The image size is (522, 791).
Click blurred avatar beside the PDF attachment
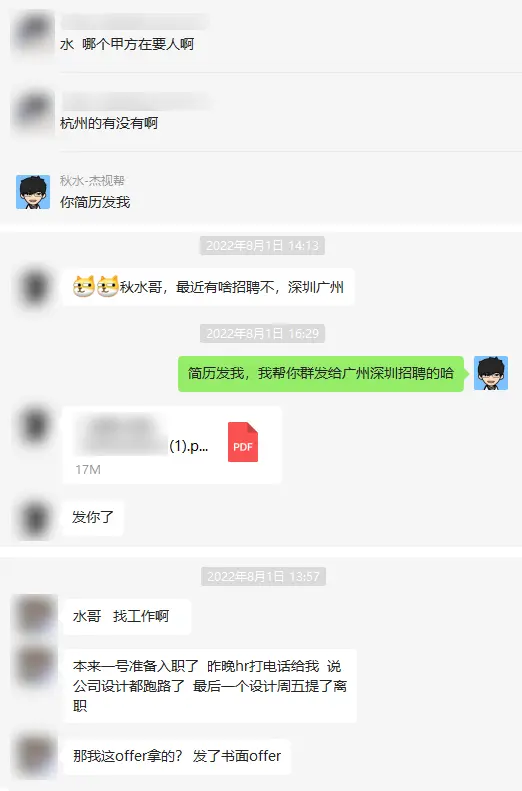35,426
